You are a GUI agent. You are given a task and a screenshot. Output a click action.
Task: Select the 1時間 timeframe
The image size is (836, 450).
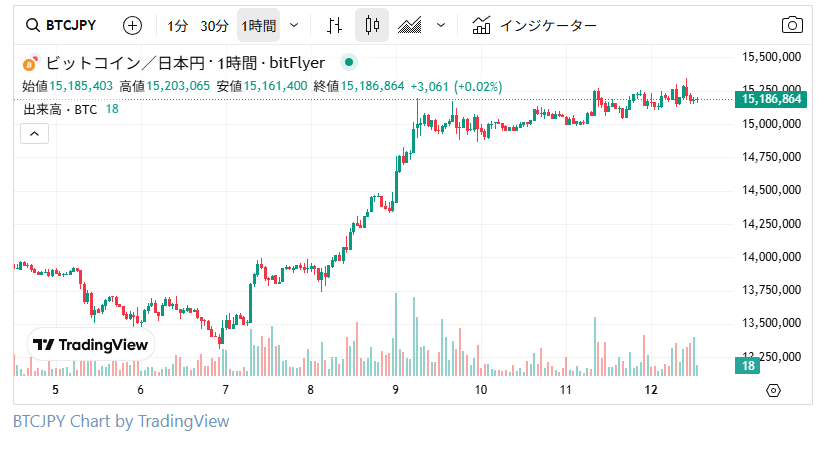pos(258,25)
